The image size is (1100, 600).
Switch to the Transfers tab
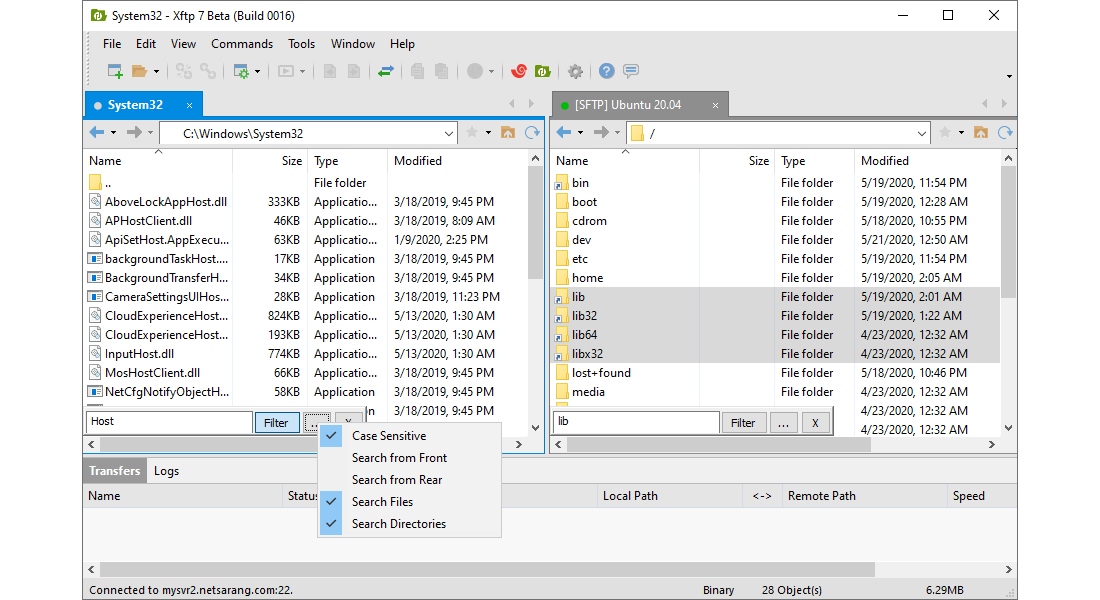(x=114, y=471)
